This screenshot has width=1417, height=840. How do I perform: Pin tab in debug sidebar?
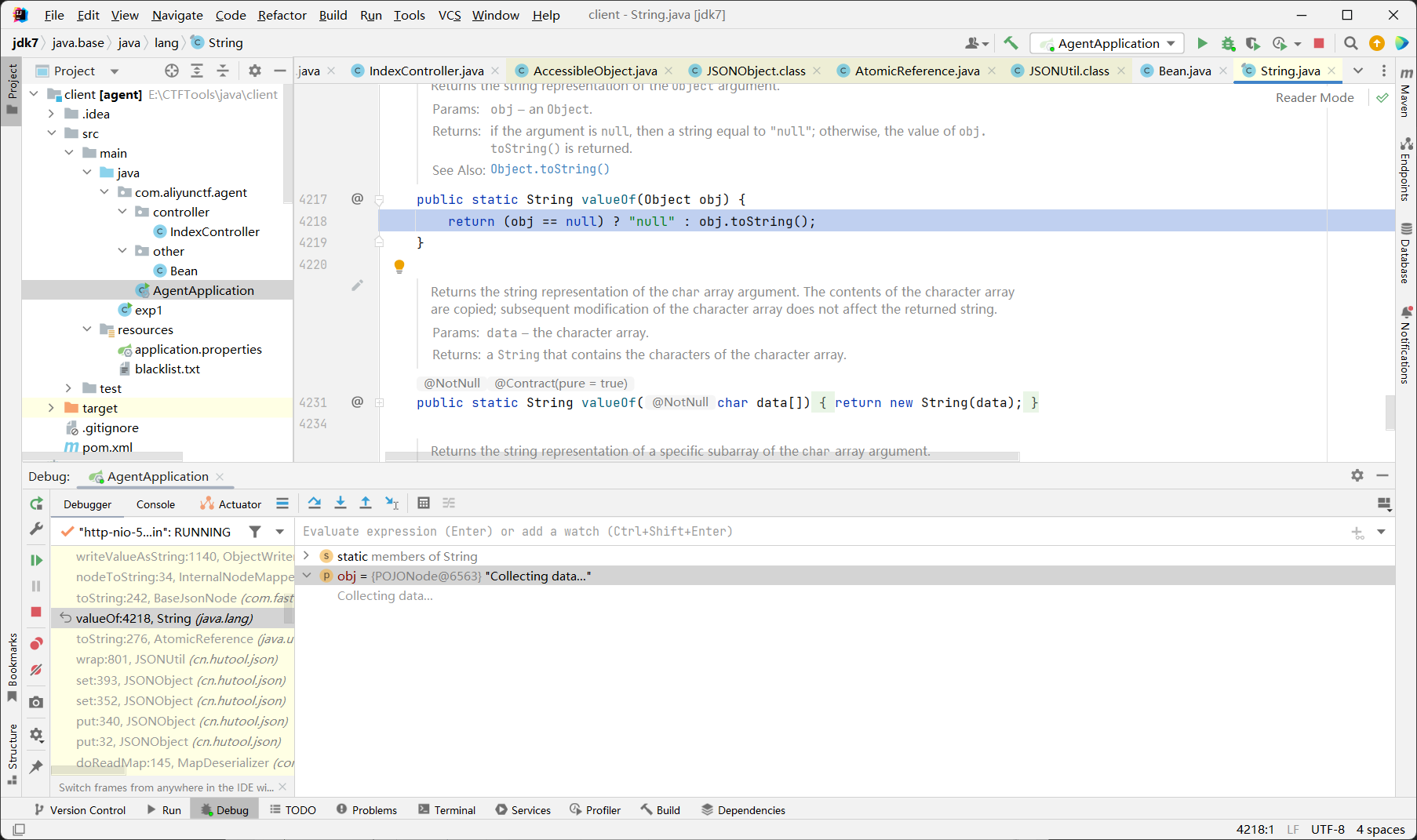tap(36, 766)
